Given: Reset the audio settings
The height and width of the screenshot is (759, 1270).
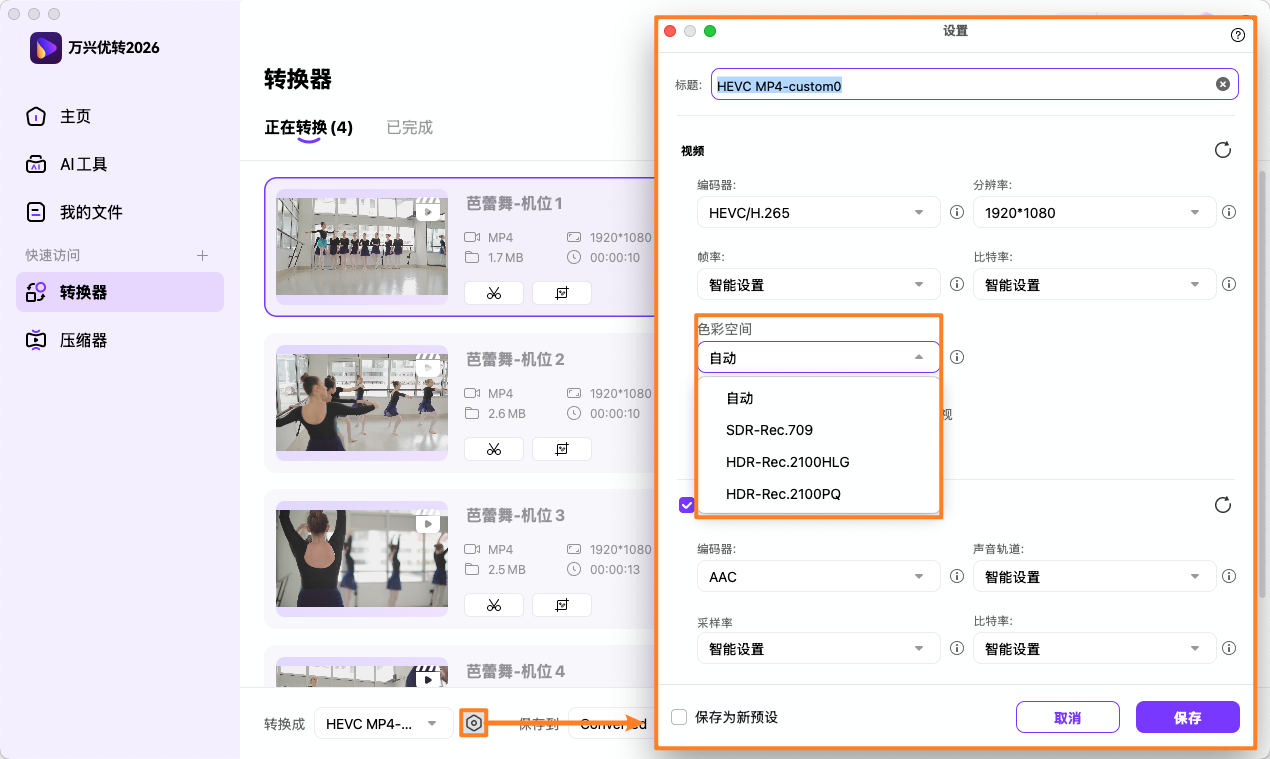Looking at the screenshot, I should pyautogui.click(x=1222, y=505).
